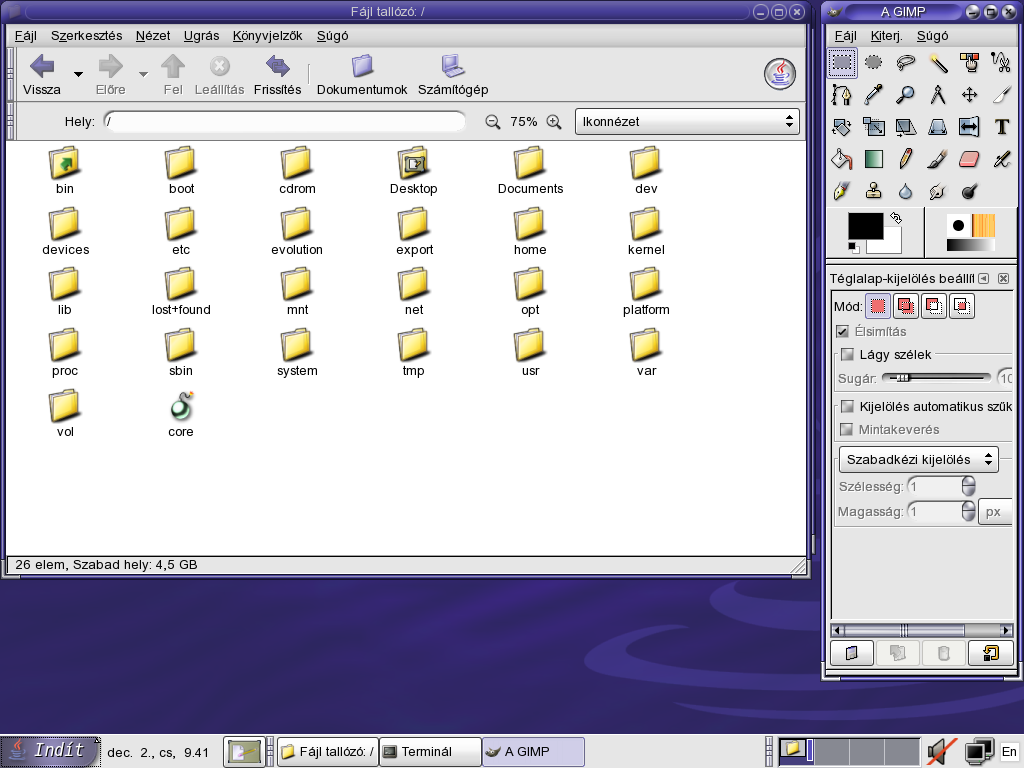Viewport: 1024px width, 768px height.
Task: Set selection mode to add to selection
Action: (906, 306)
